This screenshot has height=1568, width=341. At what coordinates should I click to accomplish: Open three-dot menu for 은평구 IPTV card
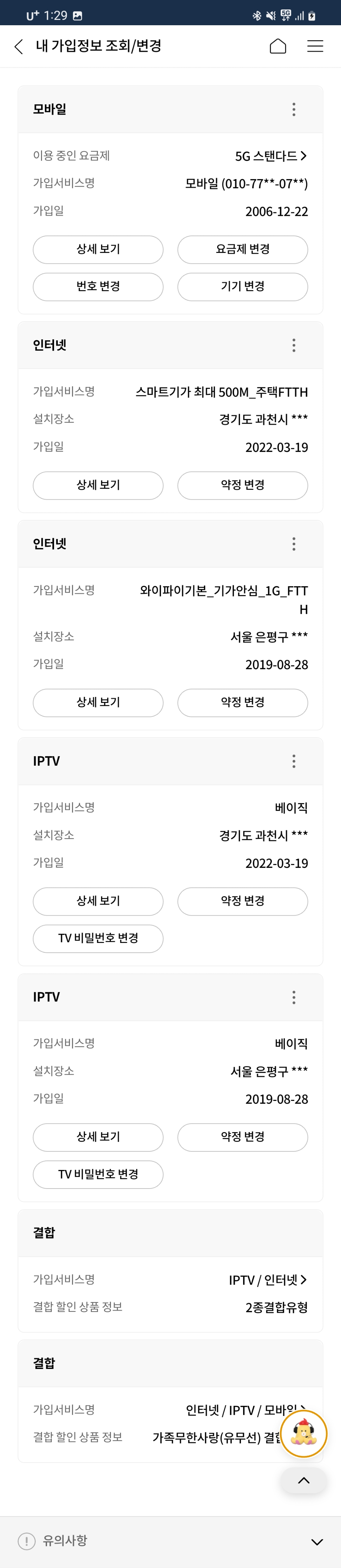(294, 997)
